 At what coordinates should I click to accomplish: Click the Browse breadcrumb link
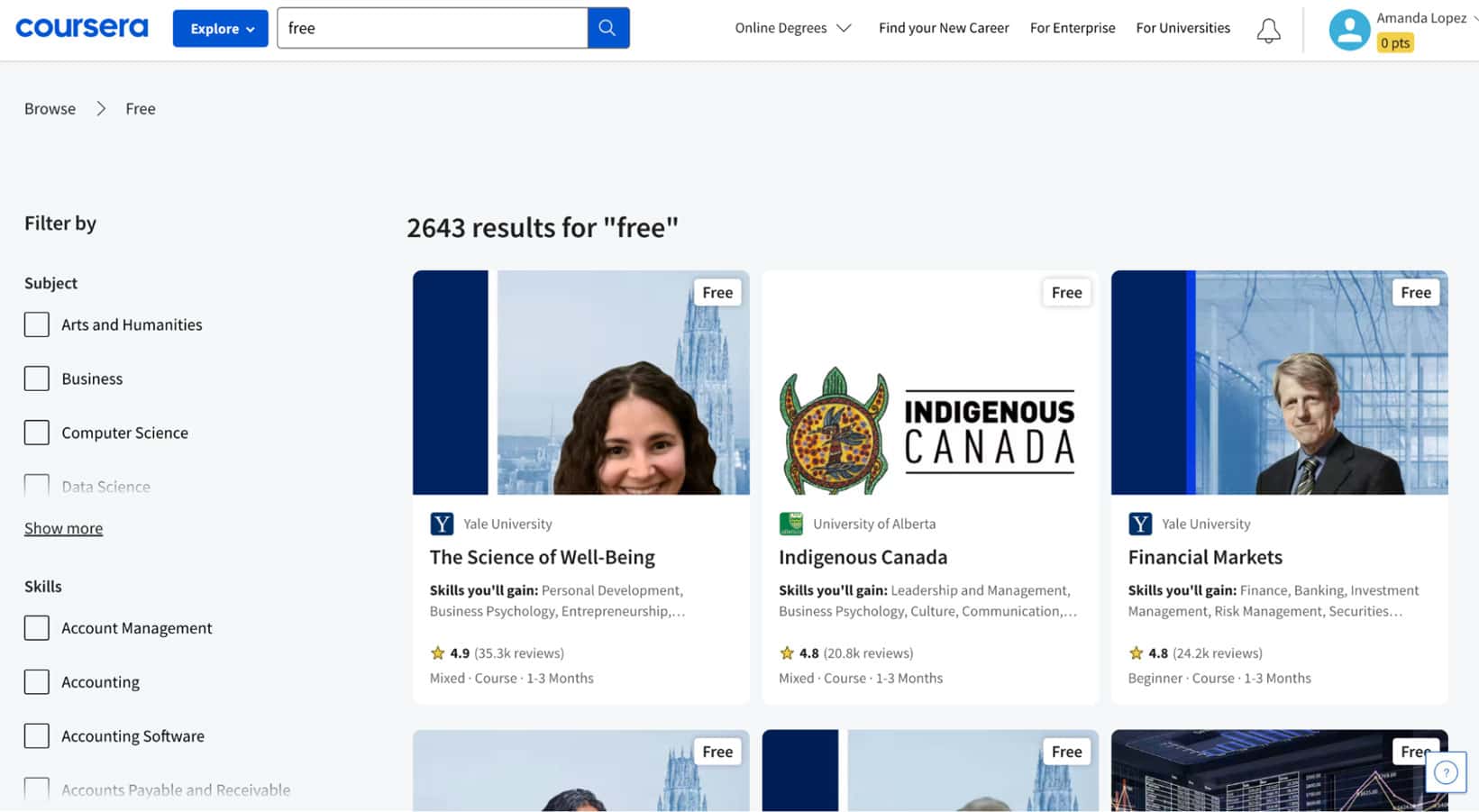[x=50, y=108]
